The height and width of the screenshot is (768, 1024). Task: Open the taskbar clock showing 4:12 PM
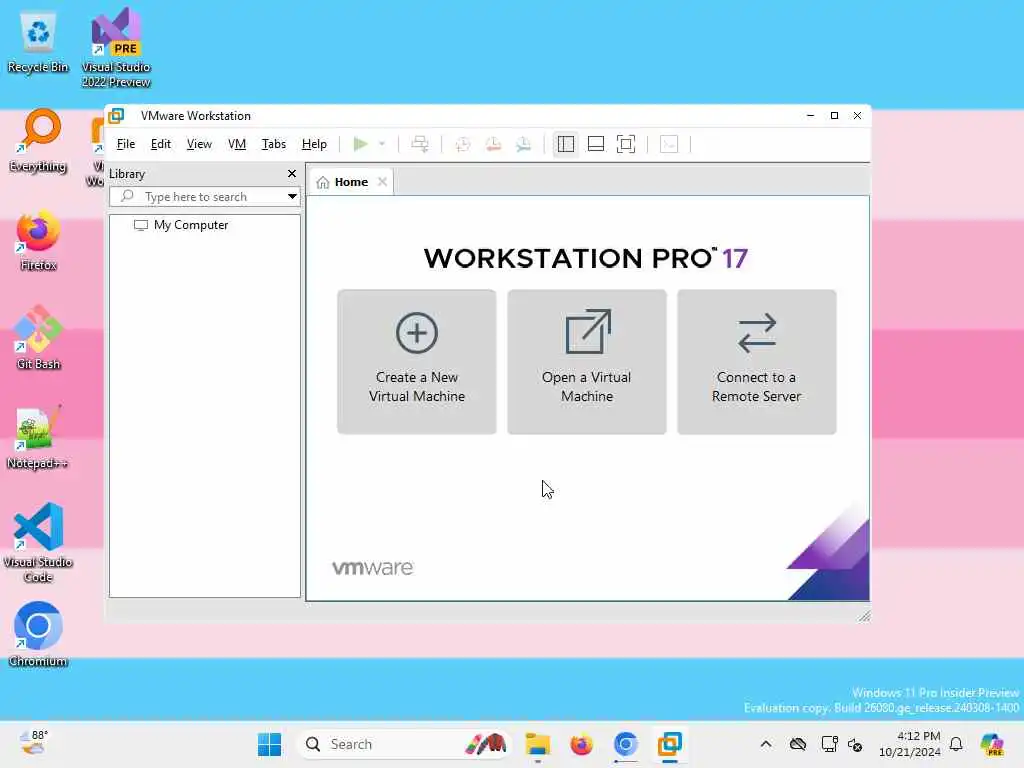point(910,744)
